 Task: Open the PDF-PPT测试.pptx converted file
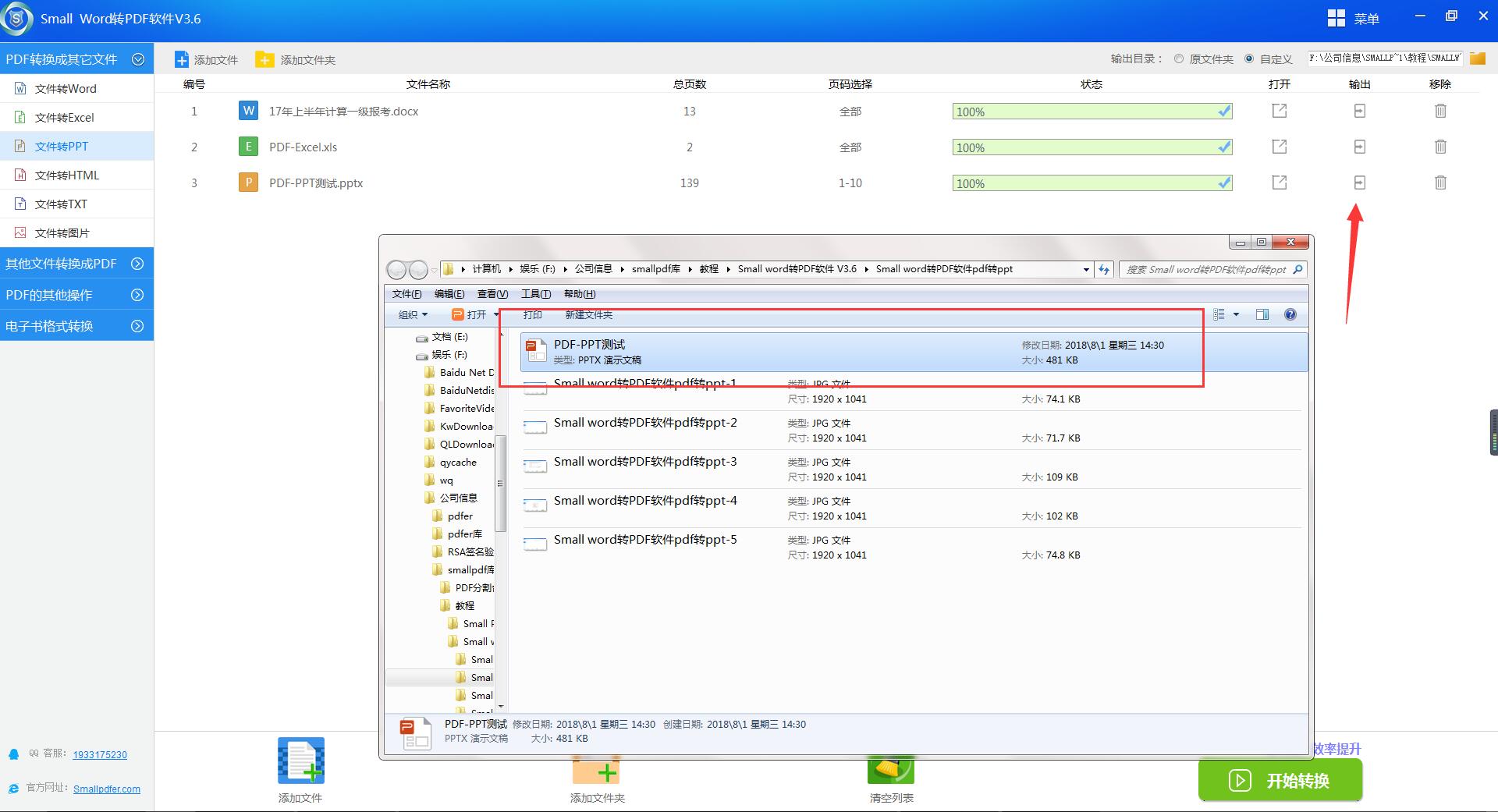coord(1280,183)
